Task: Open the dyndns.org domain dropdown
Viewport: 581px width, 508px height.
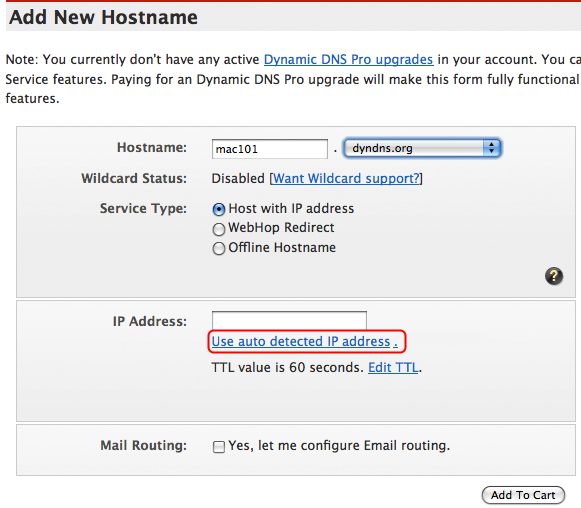Action: 422,148
